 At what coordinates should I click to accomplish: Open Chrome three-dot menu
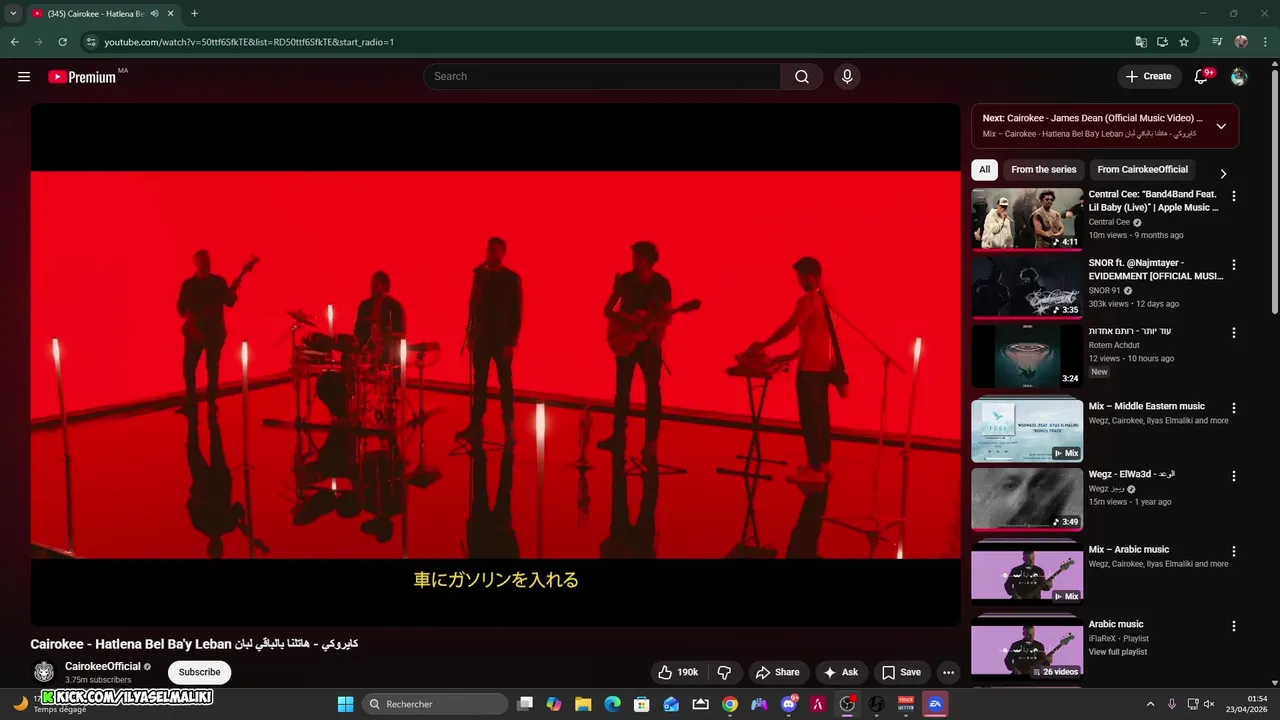(1264, 42)
